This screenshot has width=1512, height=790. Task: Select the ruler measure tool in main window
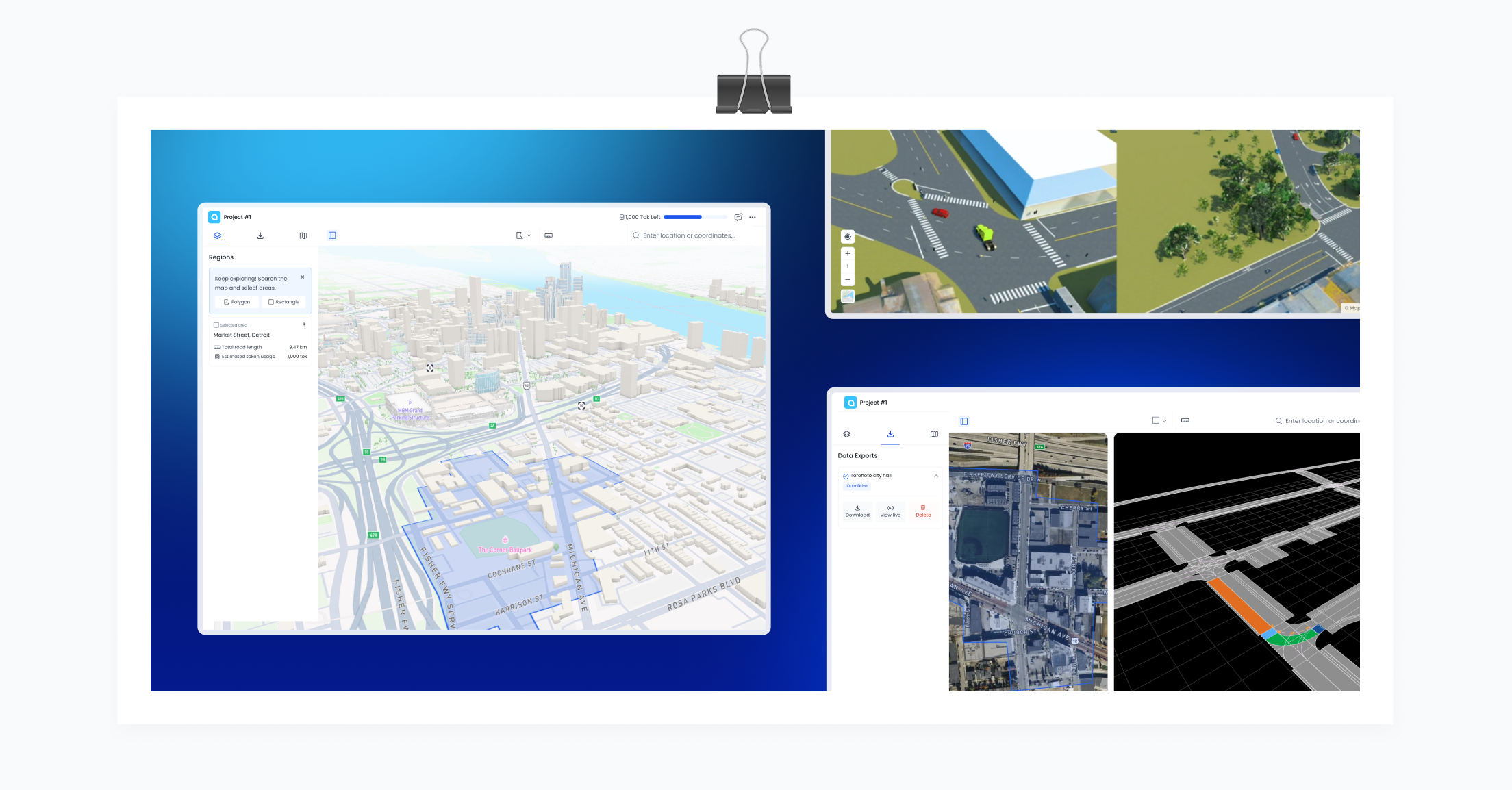[549, 235]
